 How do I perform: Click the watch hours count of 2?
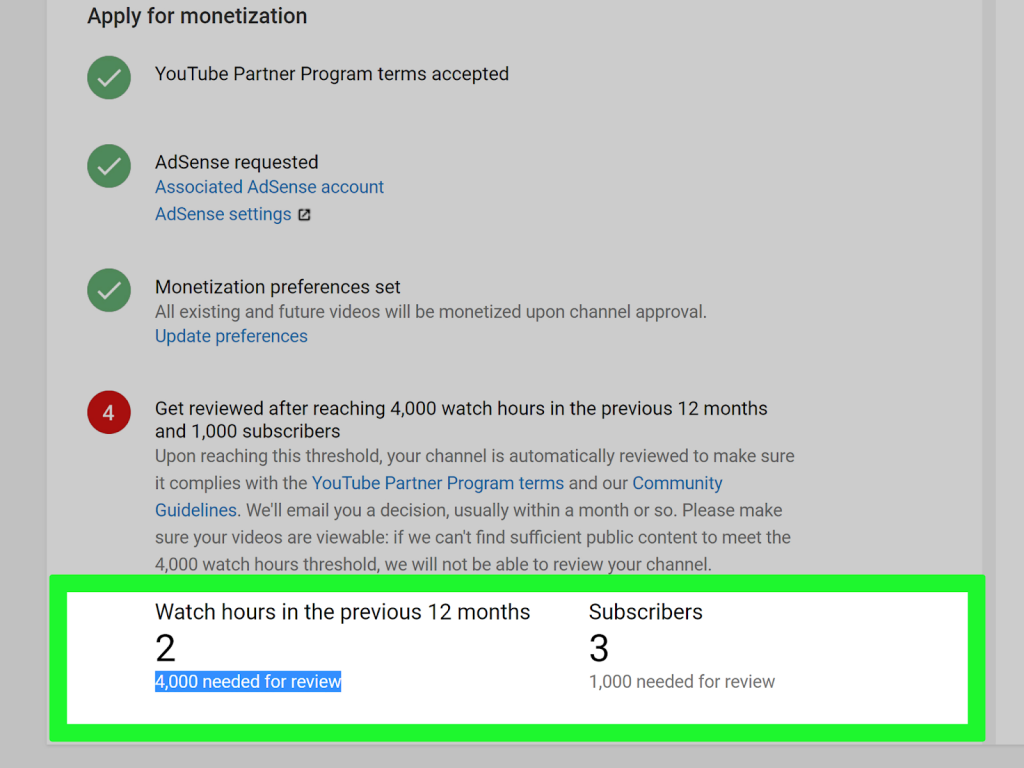click(x=165, y=648)
